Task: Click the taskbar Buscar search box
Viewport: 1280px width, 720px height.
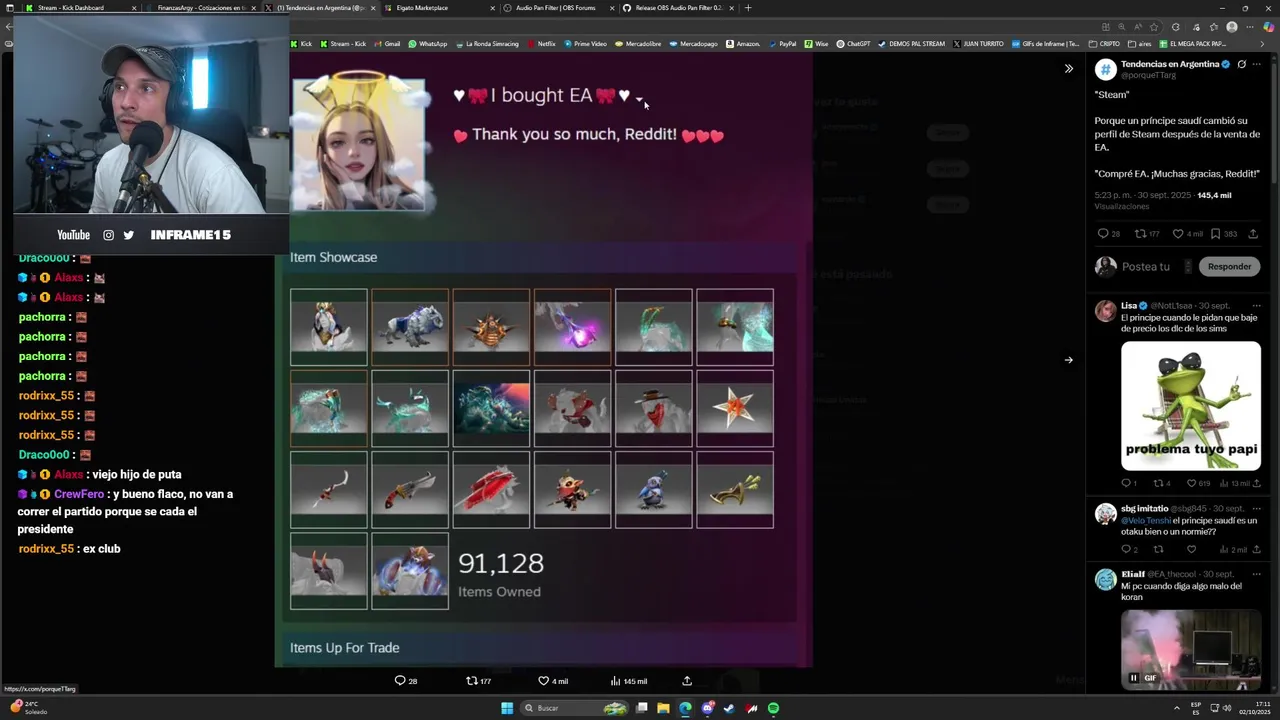Action: pyautogui.click(x=575, y=708)
